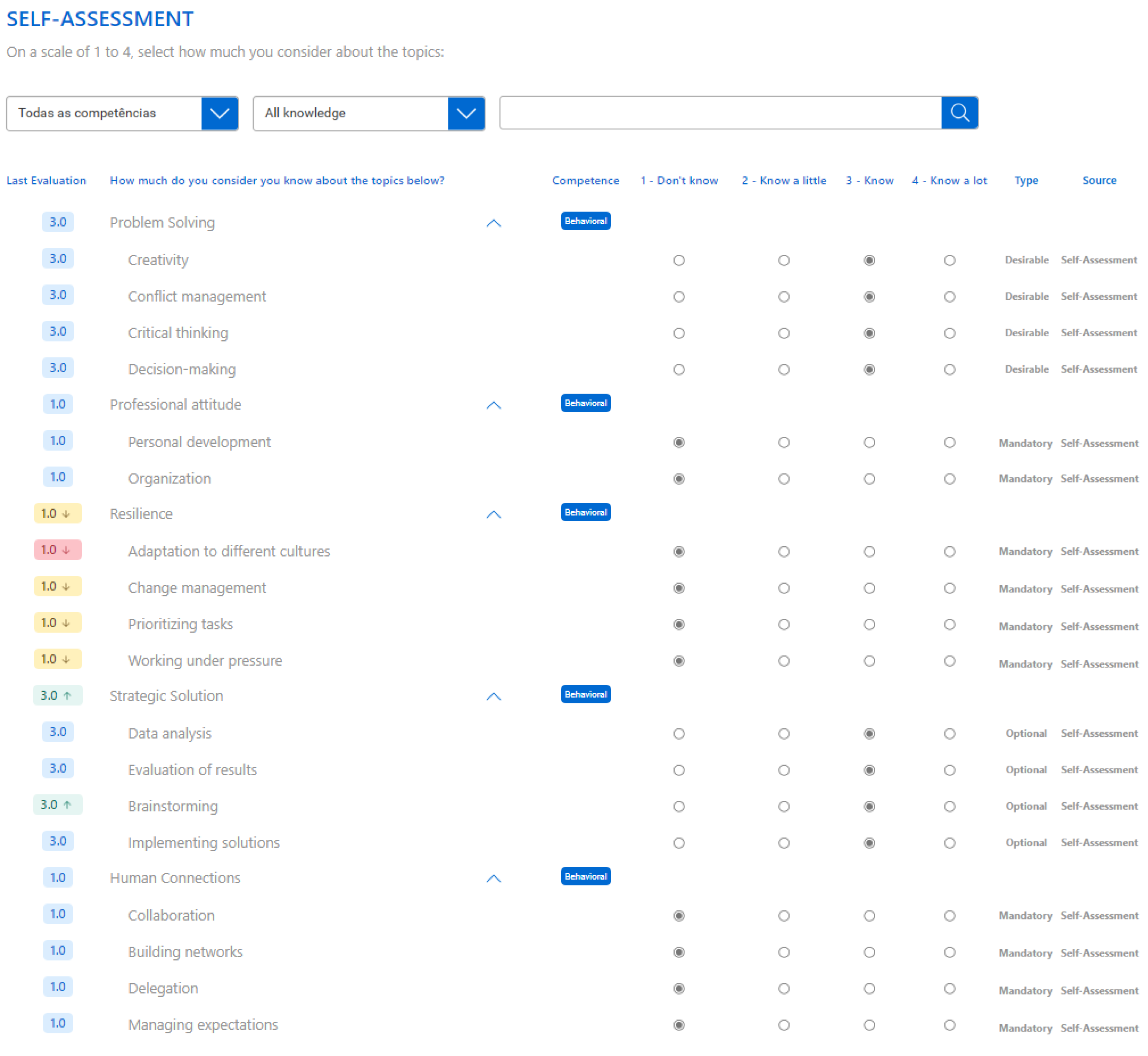Screen dimensions: 1148x1056
Task: Click red 1.0 badge for Adaptation to different cultures
Action: pyautogui.click(x=57, y=550)
